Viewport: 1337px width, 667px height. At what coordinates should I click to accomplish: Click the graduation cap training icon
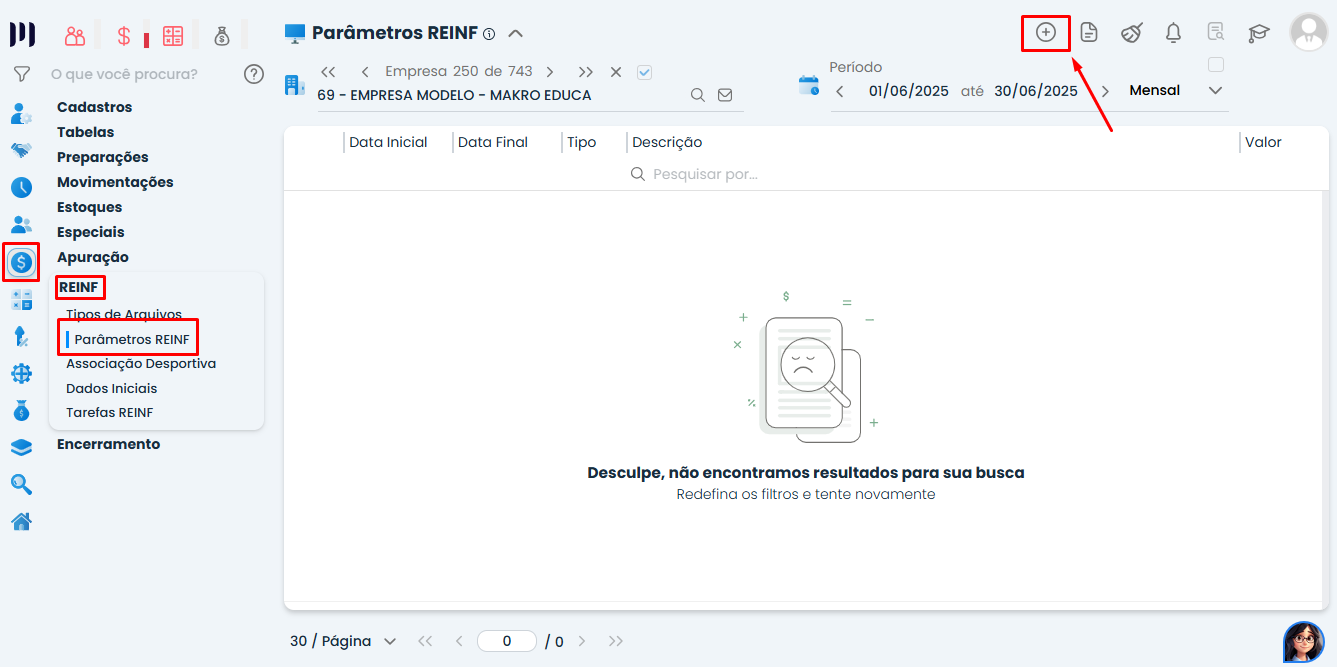(1258, 33)
